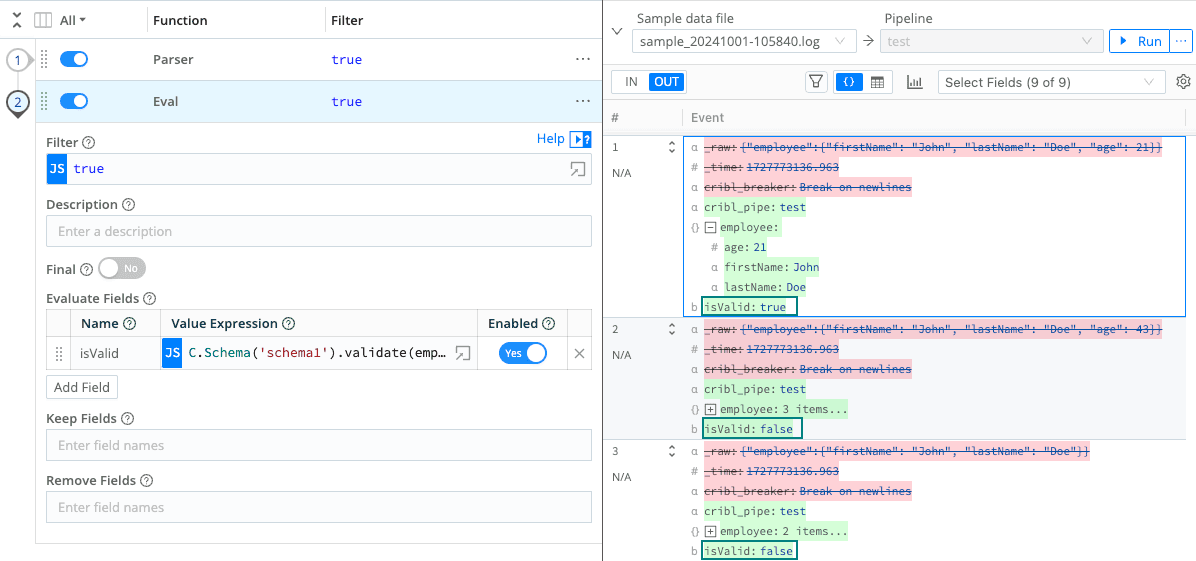Expand the Filter expression editor
Image resolution: width=1196 pixels, height=561 pixels.
click(577, 169)
